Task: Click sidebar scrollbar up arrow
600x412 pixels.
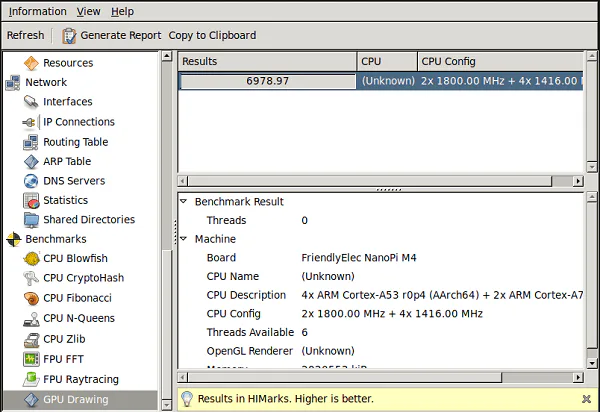Action: [x=166, y=56]
